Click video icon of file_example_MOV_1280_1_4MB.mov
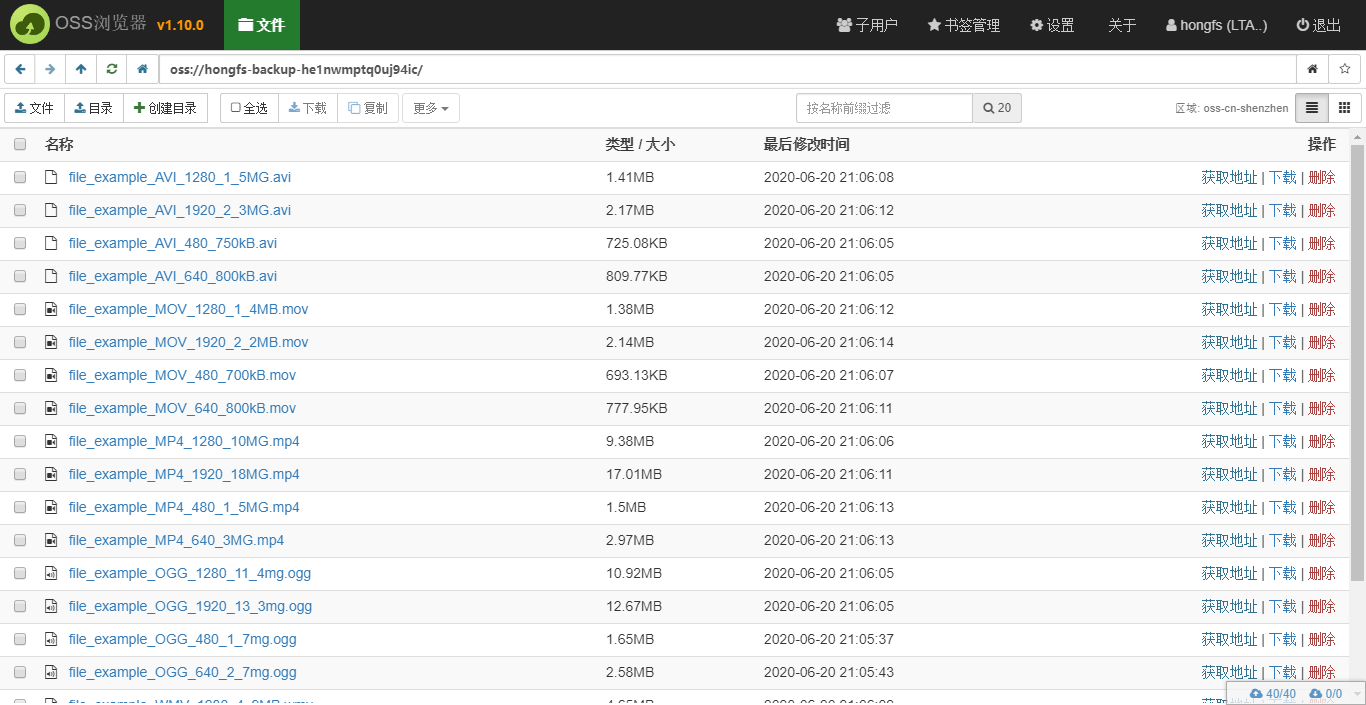 (x=51, y=309)
